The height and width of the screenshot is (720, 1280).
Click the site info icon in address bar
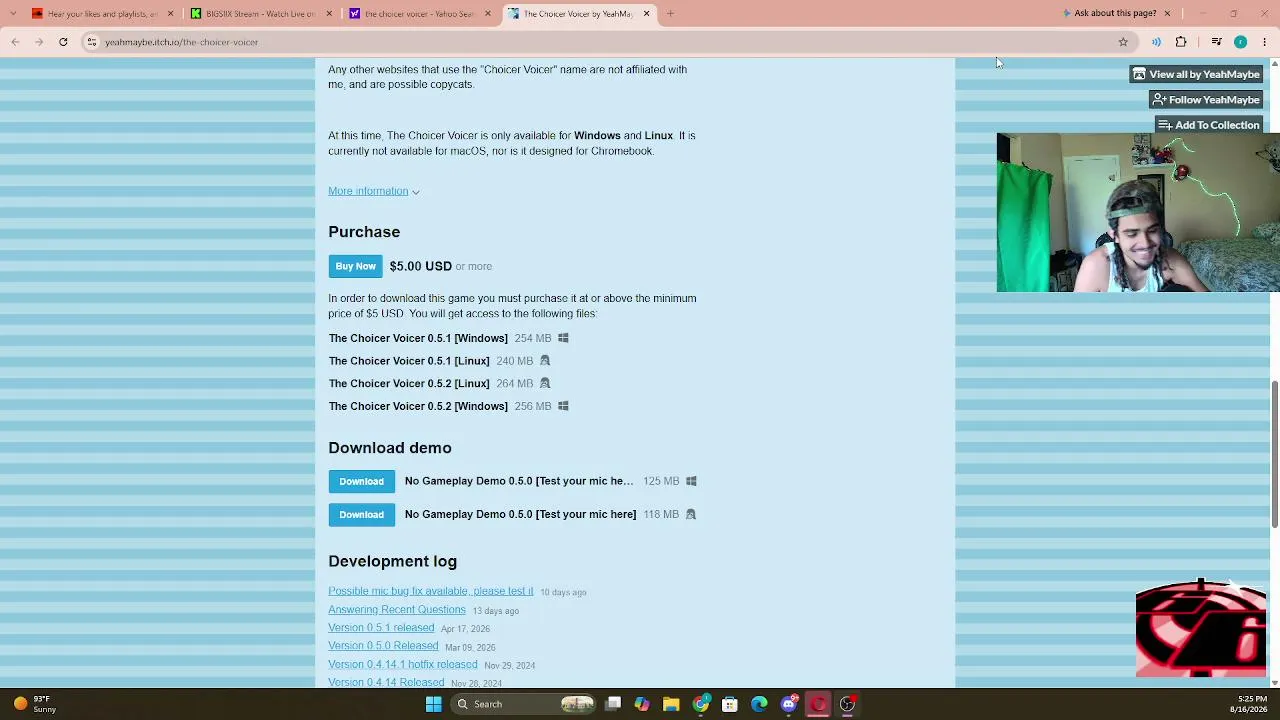point(92,42)
